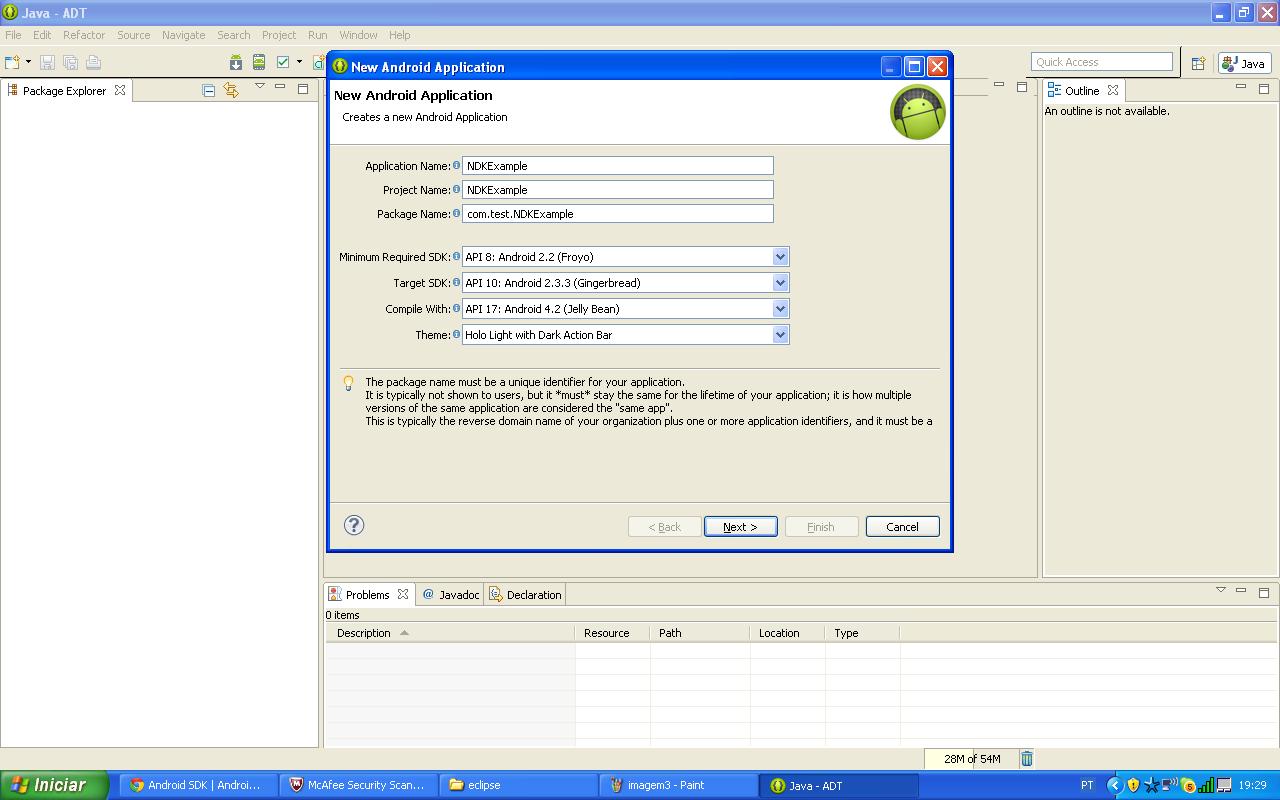Viewport: 1280px width, 800px height.
Task: Click the Project Name text field
Action: coord(617,190)
